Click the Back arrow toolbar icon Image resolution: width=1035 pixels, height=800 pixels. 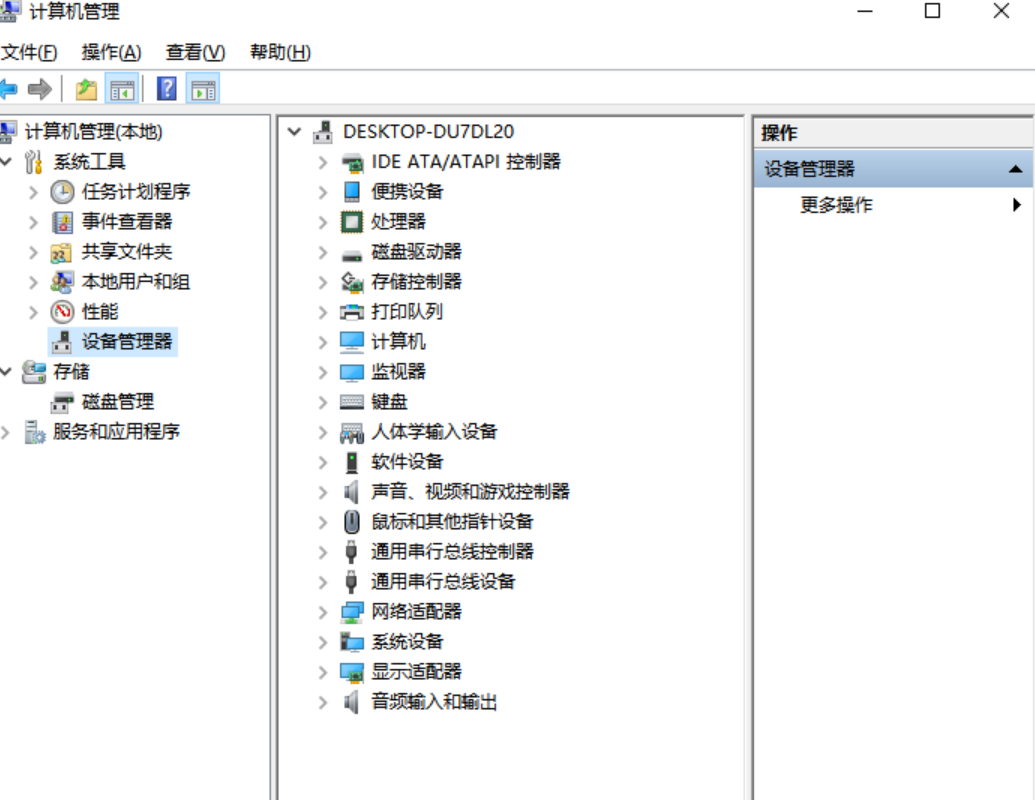pyautogui.click(x=9, y=90)
